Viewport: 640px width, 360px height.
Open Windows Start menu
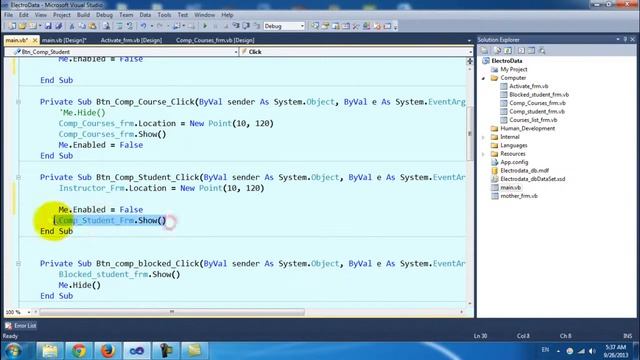tap(13, 351)
